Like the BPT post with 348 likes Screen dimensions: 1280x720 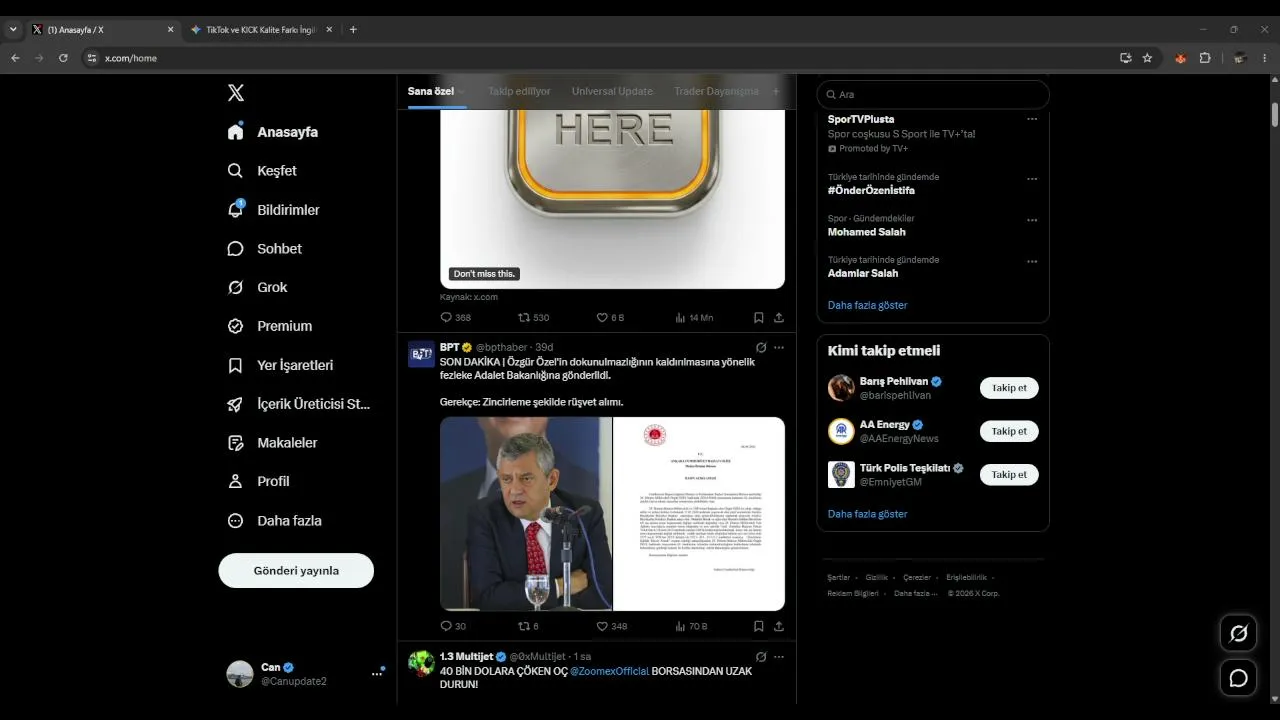[x=612, y=627]
